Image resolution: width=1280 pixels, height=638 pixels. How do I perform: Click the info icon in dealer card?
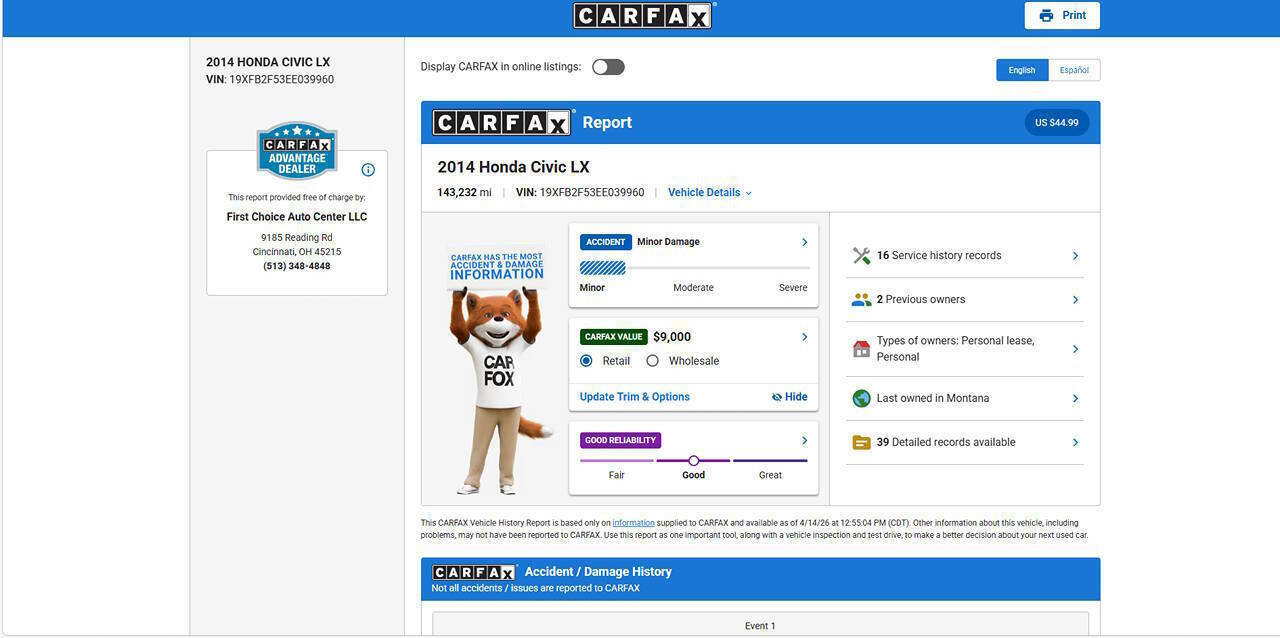pos(368,170)
